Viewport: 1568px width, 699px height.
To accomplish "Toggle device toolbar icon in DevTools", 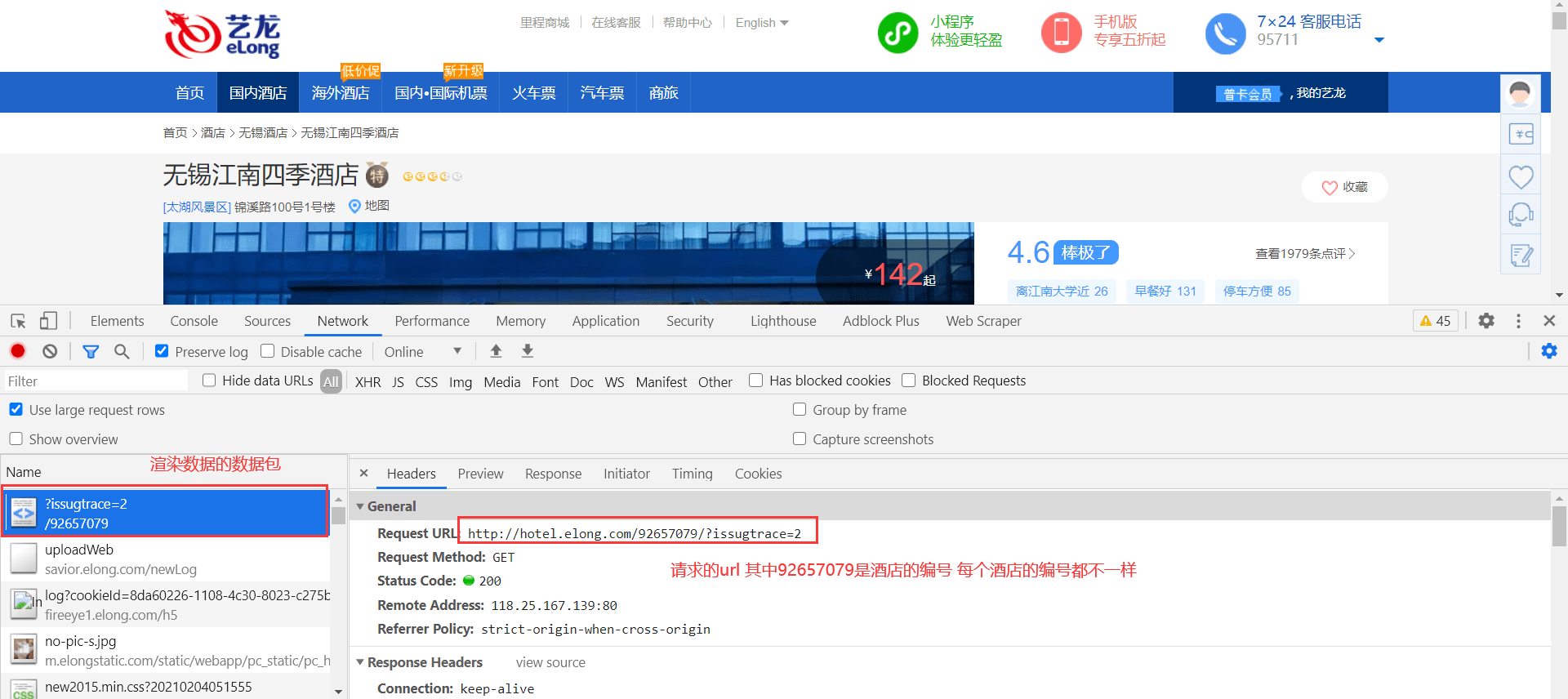I will [48, 321].
